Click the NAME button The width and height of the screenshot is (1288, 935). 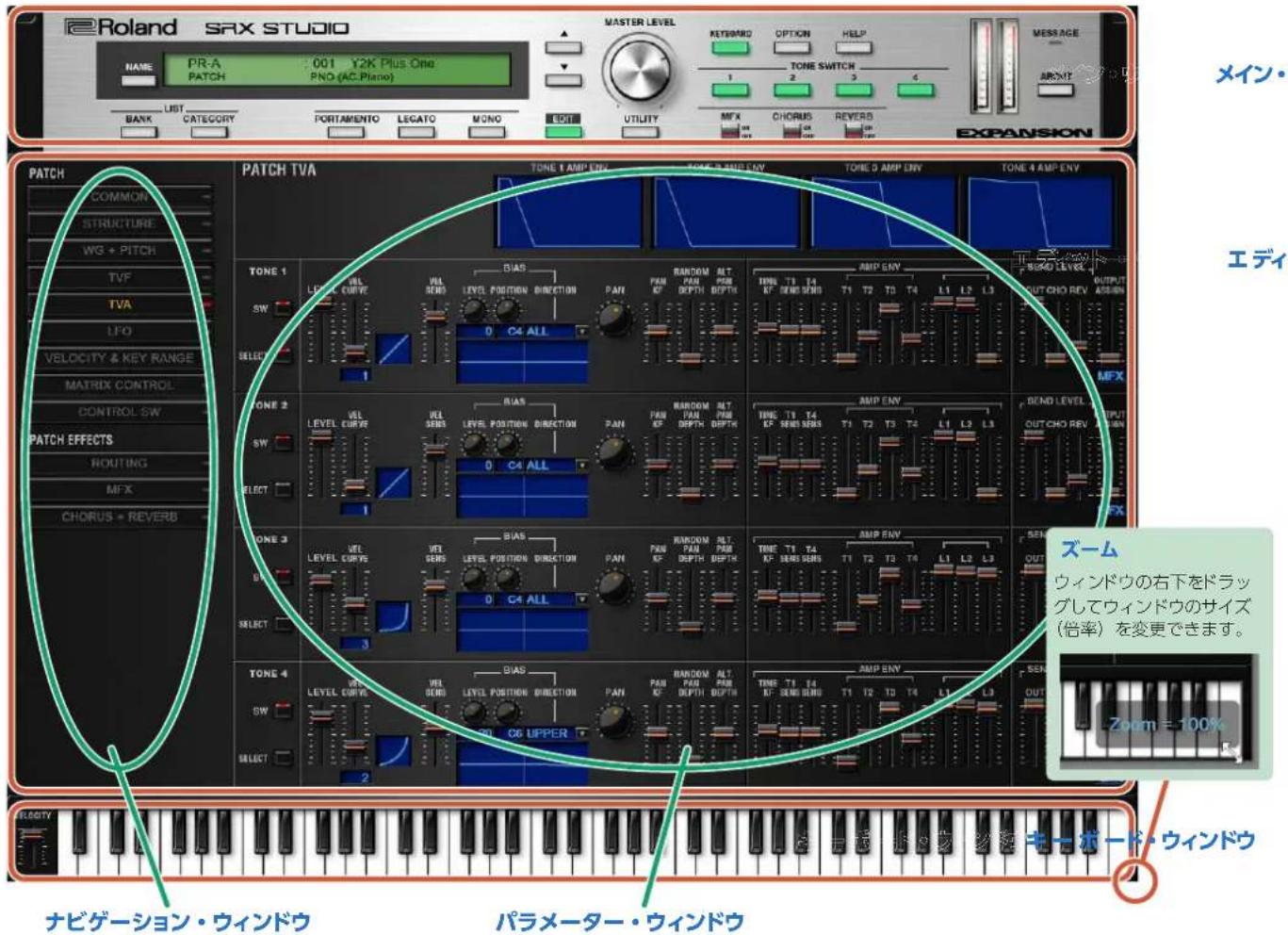point(139,80)
